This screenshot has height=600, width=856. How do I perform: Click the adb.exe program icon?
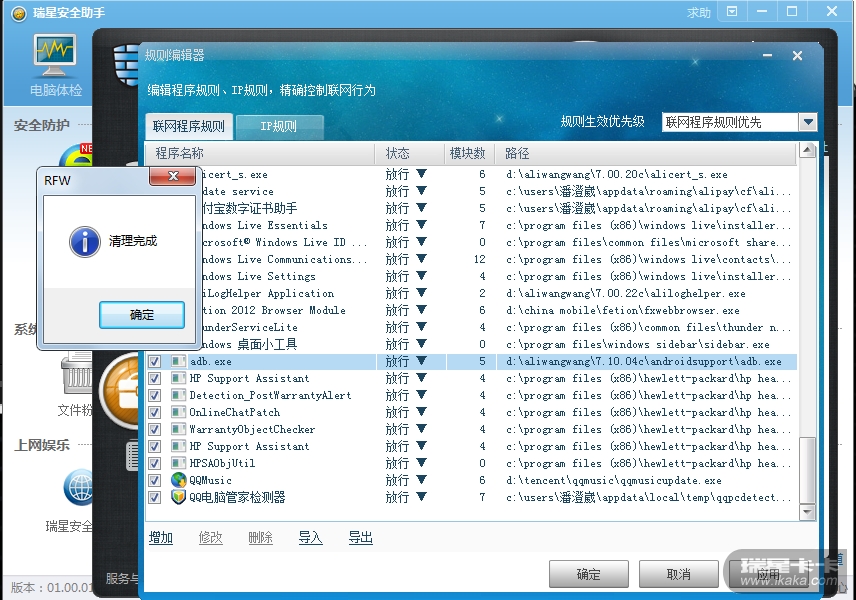coord(179,361)
